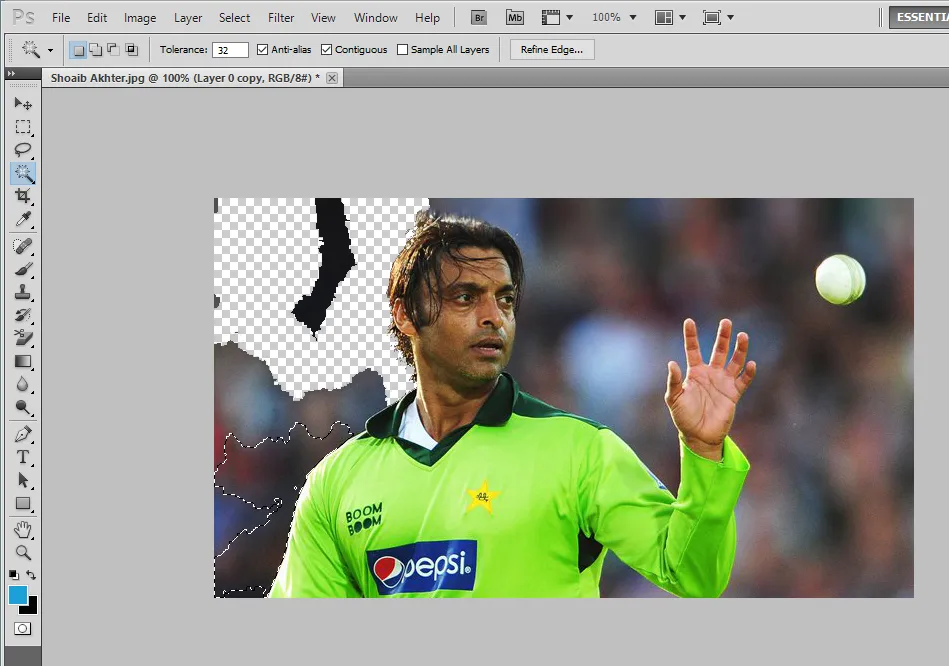Screen dimensions: 949x666
Task: Reset default foreground and background colors
Action: pyautogui.click(x=14, y=575)
